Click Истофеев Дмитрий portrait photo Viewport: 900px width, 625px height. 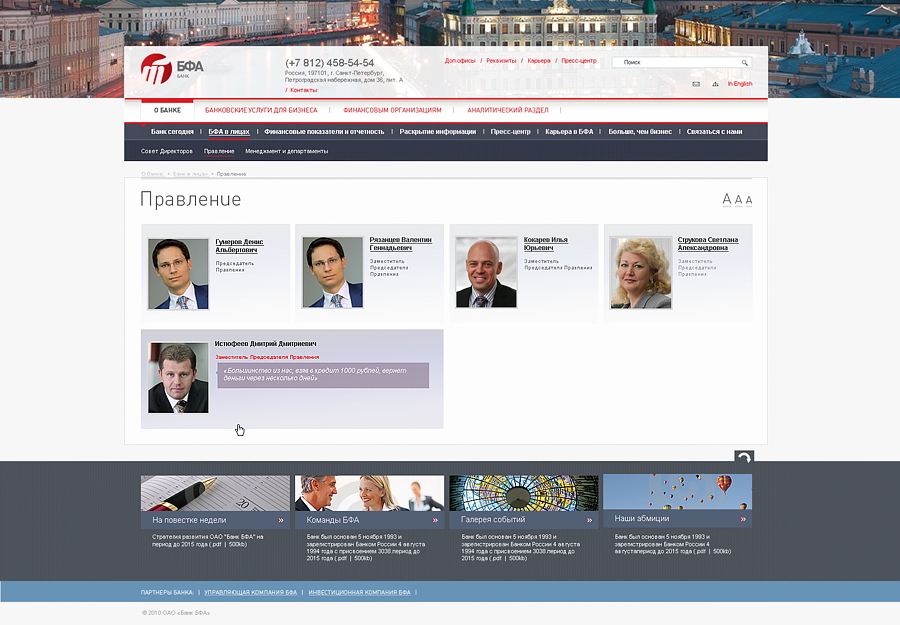point(179,378)
